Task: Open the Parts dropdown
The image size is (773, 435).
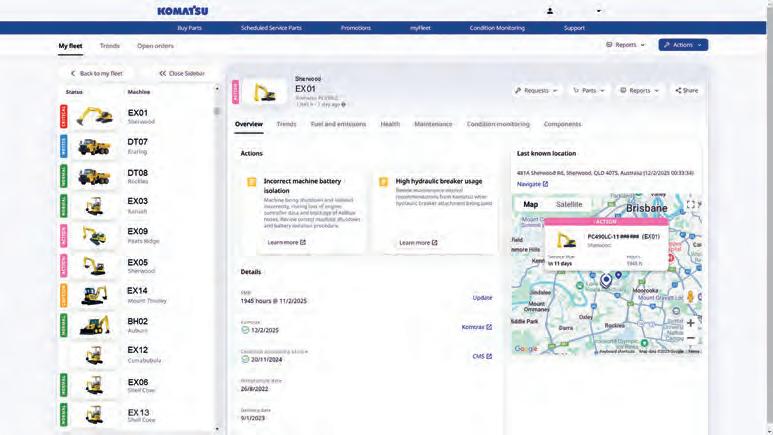Action: [x=589, y=91]
